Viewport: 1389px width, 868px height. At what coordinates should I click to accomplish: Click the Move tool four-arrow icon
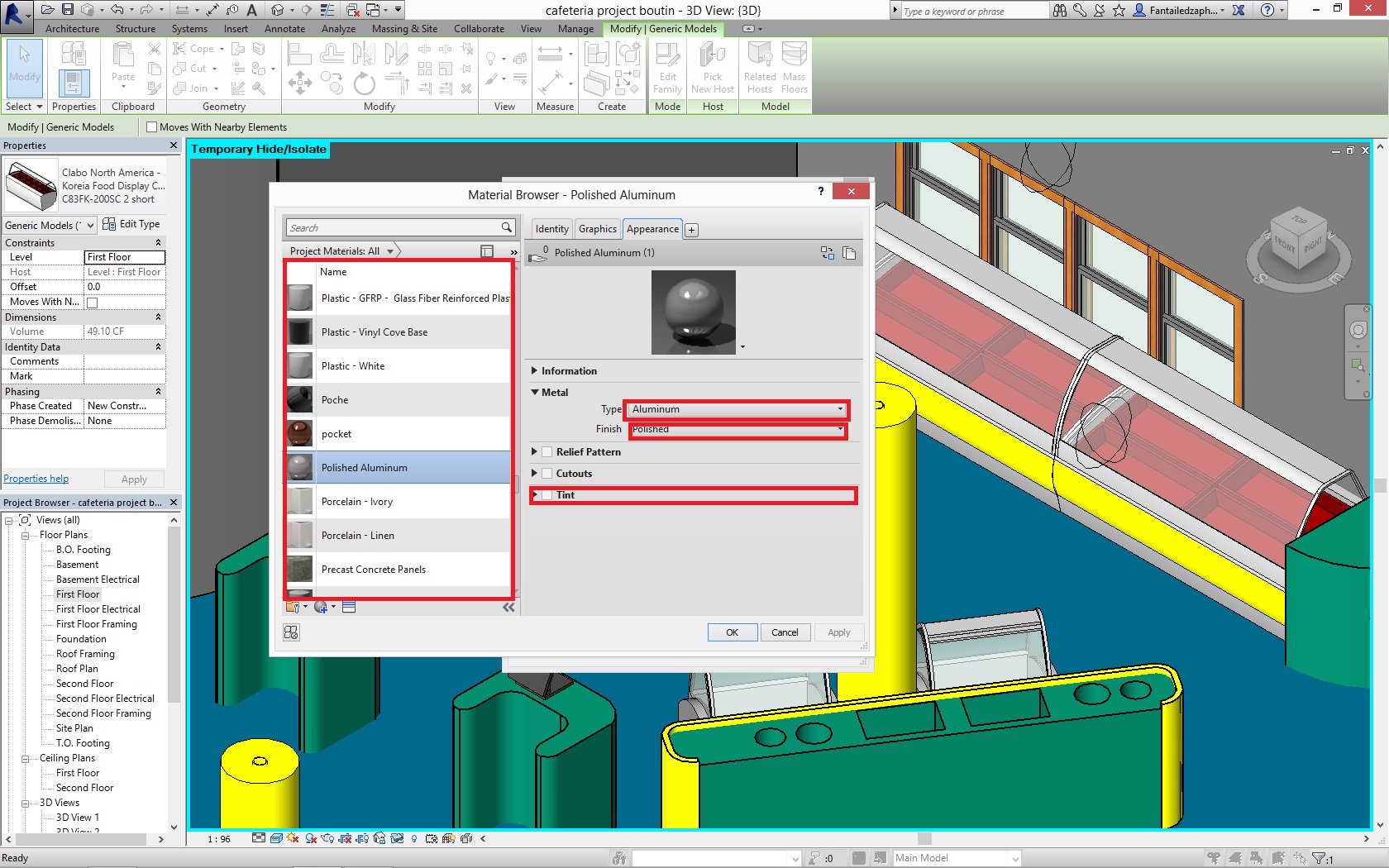click(299, 83)
